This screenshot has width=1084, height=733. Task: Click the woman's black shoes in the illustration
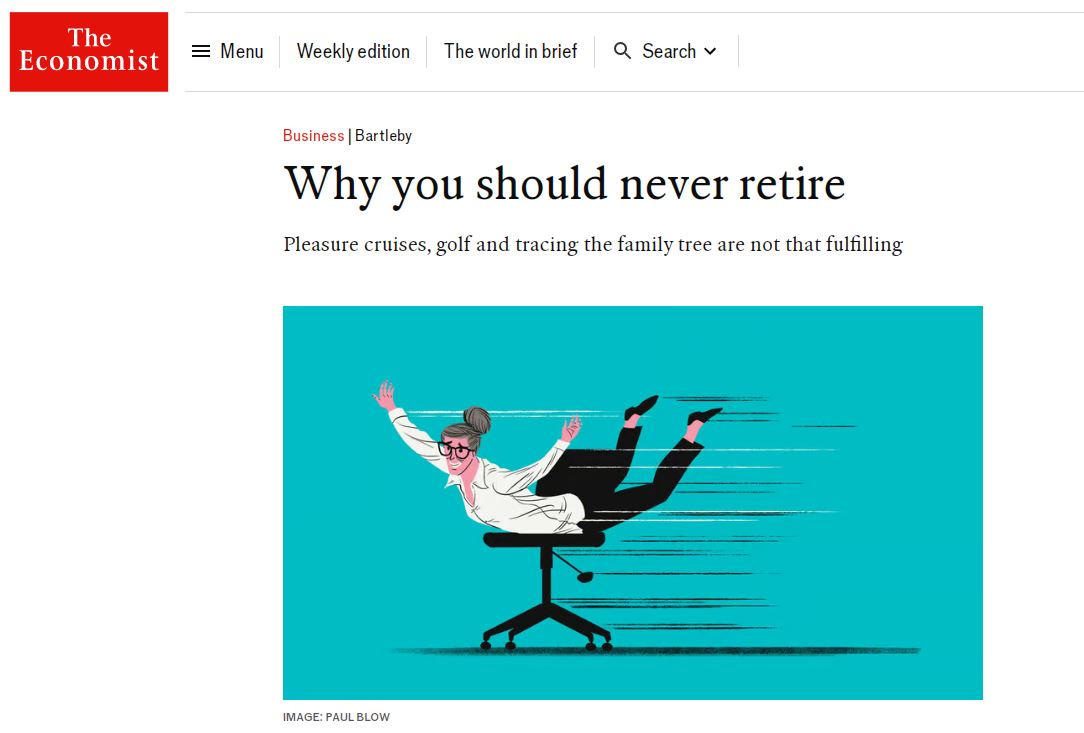point(641,406)
